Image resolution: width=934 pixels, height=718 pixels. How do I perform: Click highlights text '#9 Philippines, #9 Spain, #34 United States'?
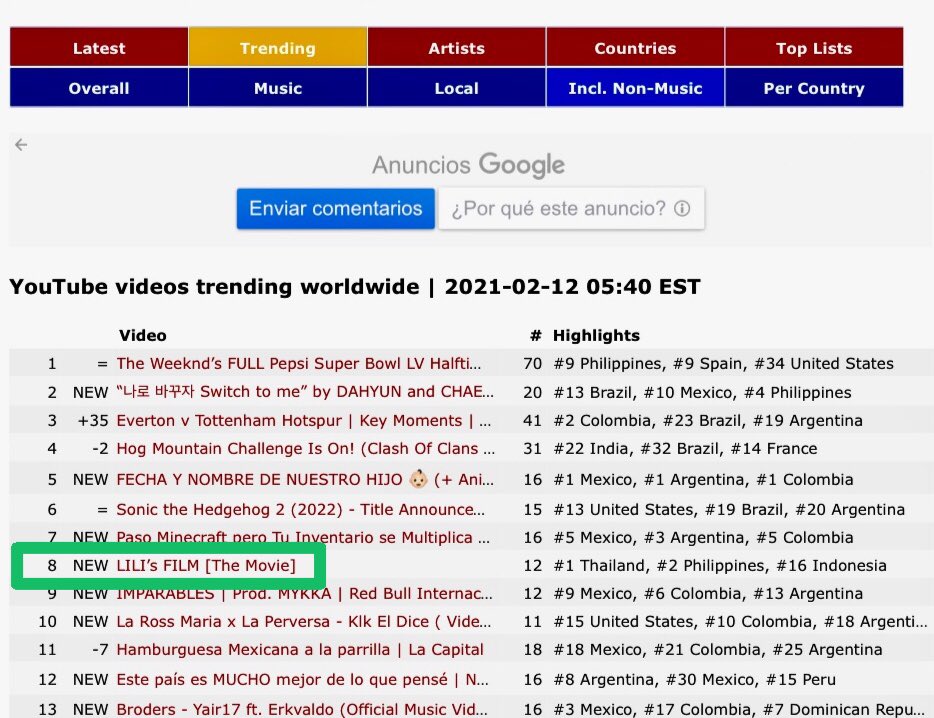(x=723, y=363)
